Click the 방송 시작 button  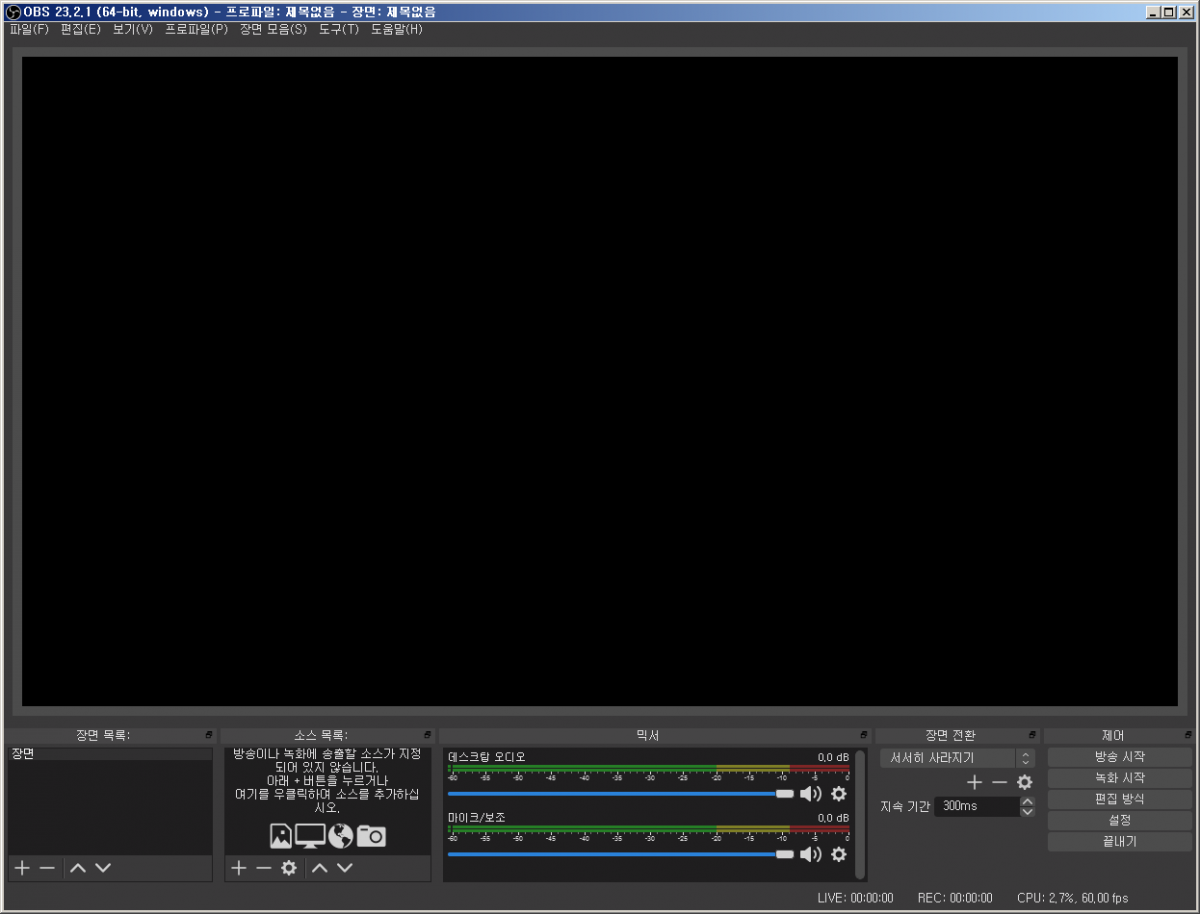[x=1120, y=757]
